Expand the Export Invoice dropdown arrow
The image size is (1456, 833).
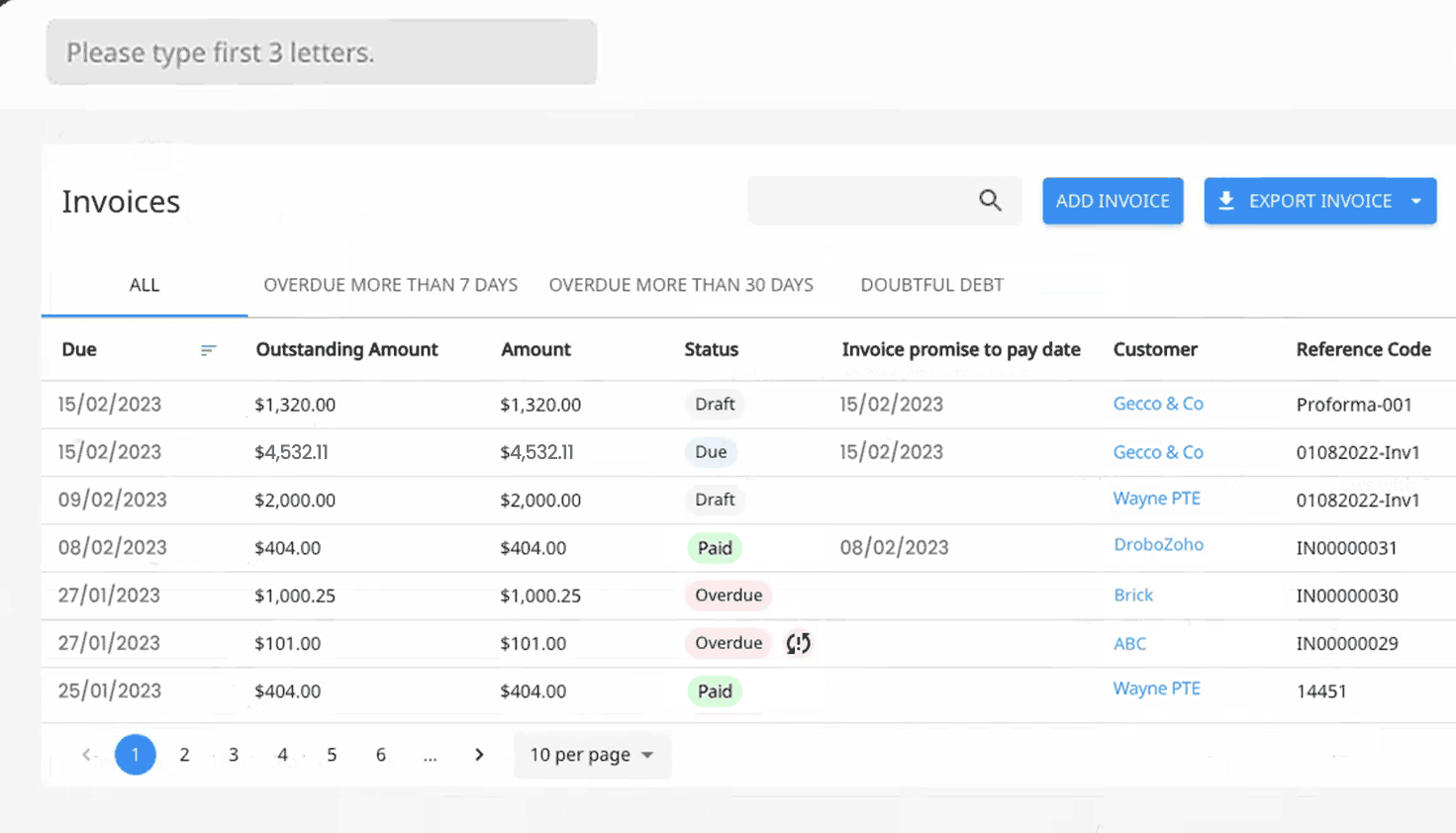[1416, 201]
